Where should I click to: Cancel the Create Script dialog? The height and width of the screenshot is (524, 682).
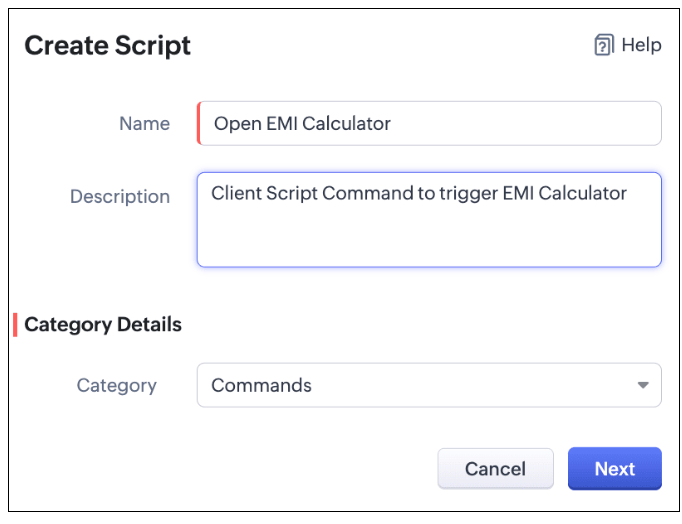click(495, 469)
